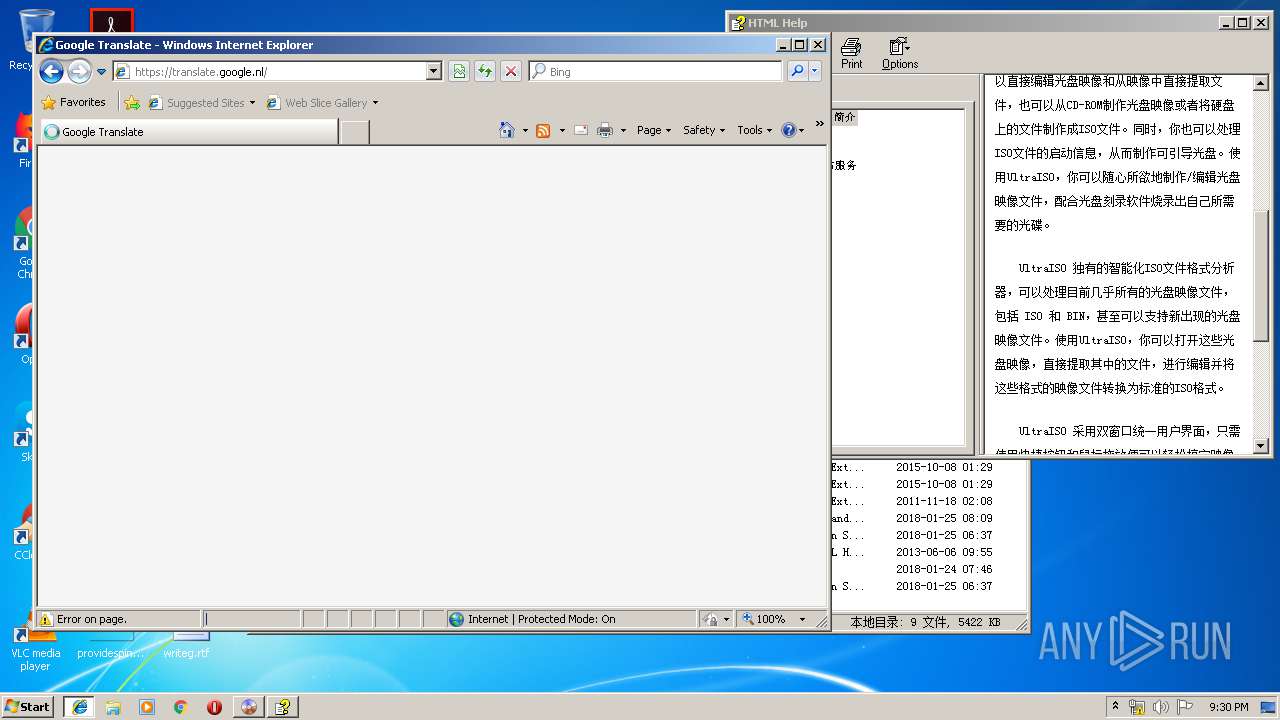Click the translate.google.nl address bar
The image size is (1280, 720).
pyautogui.click(x=269, y=71)
